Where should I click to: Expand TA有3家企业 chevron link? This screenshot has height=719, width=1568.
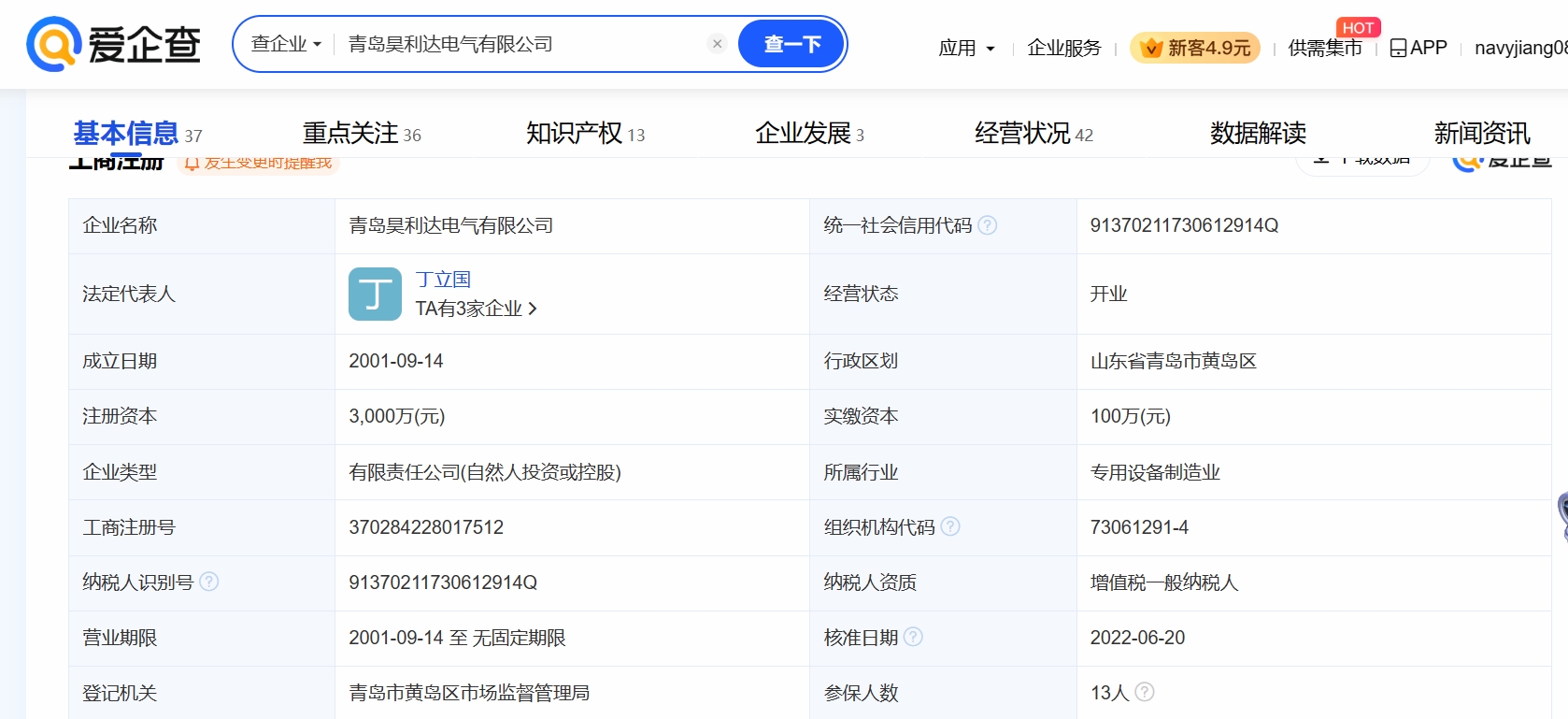(477, 309)
